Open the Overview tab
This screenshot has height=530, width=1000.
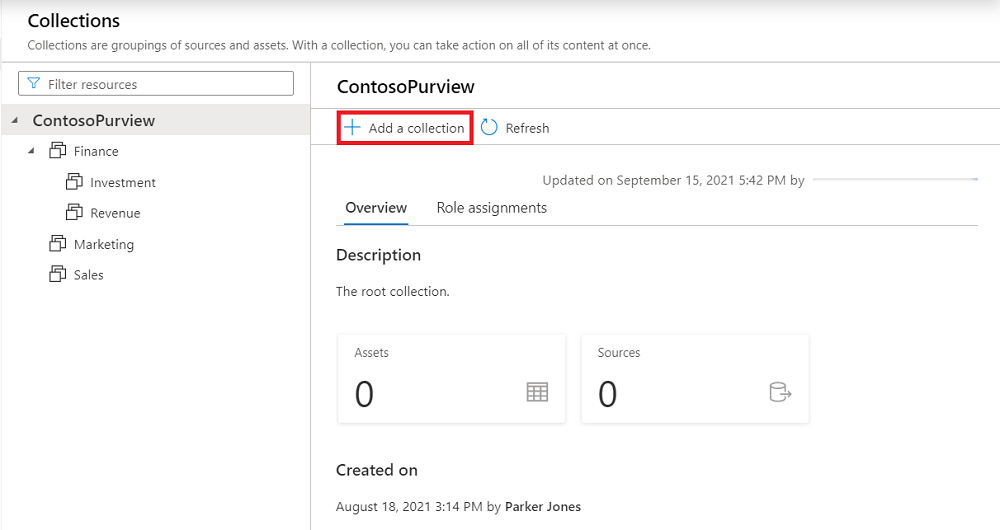click(376, 208)
